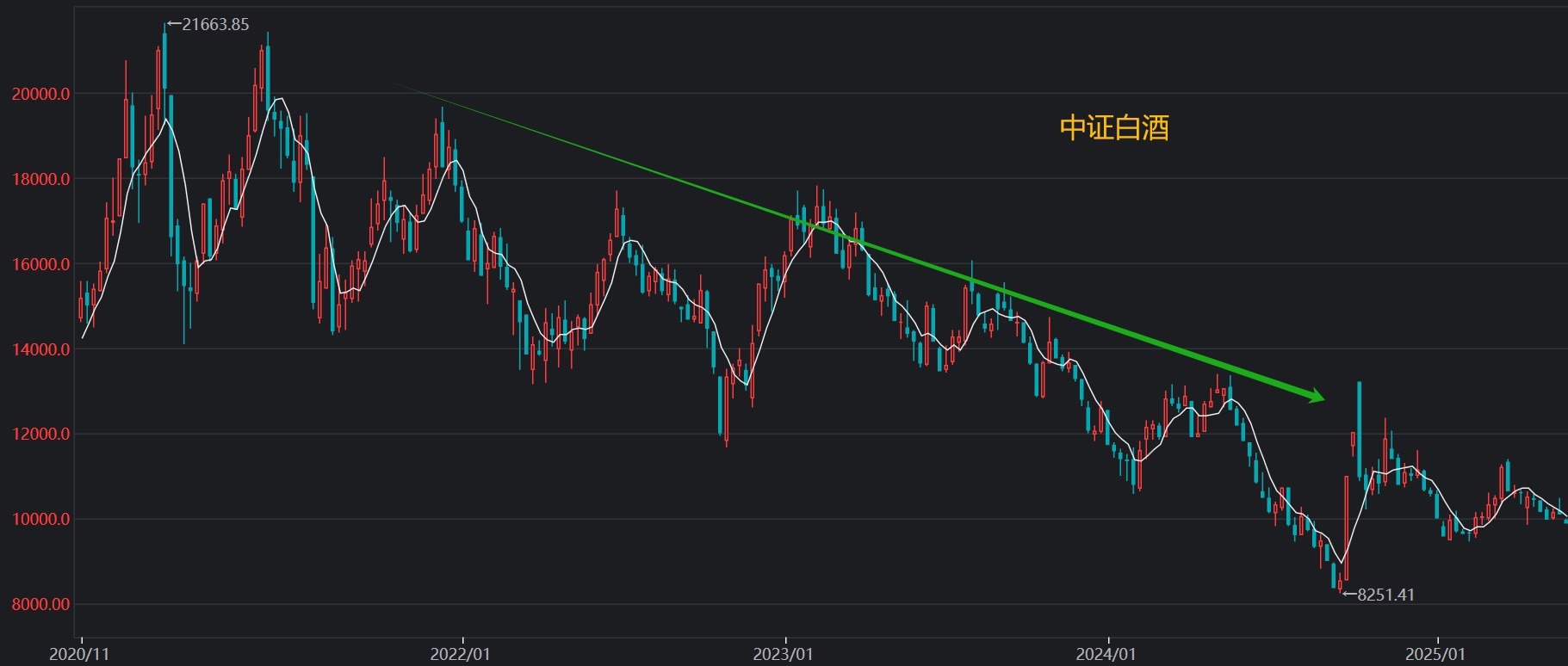Viewport: 1568px width, 666px height.
Task: Click the 2020/11 date axis label
Action: 79,654
